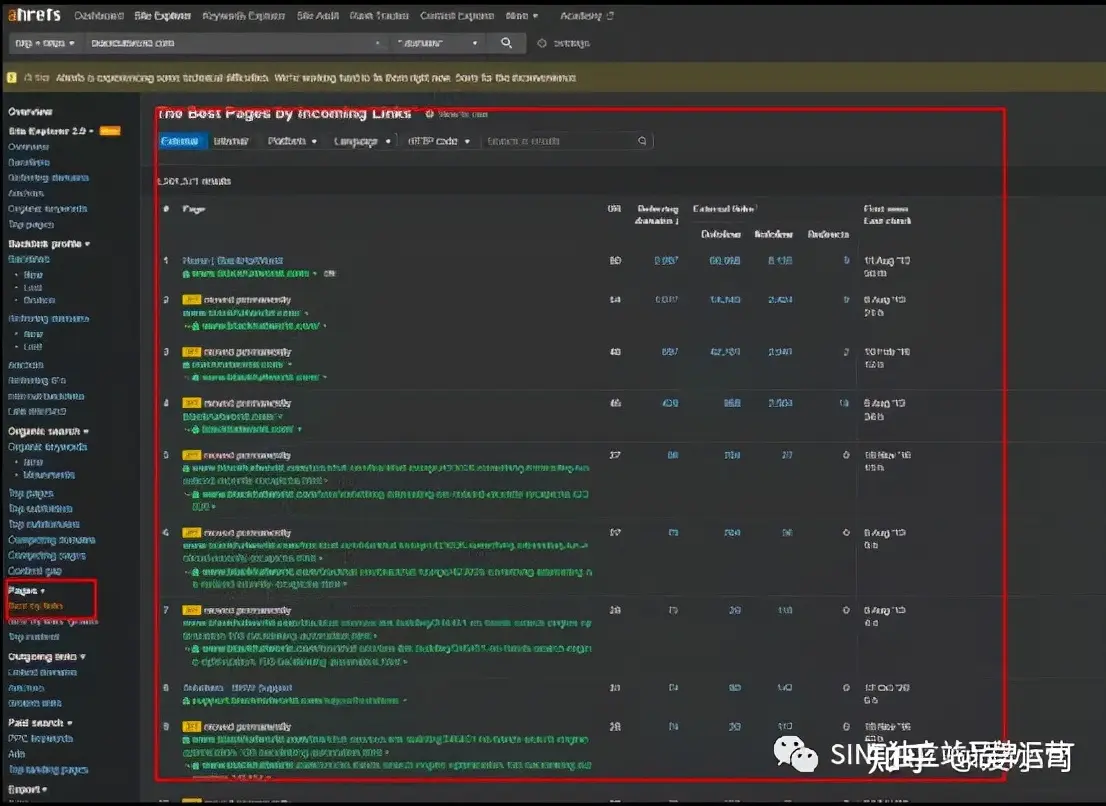Open the HTTP code filter dropdown
This screenshot has width=1106, height=806.
pos(438,141)
